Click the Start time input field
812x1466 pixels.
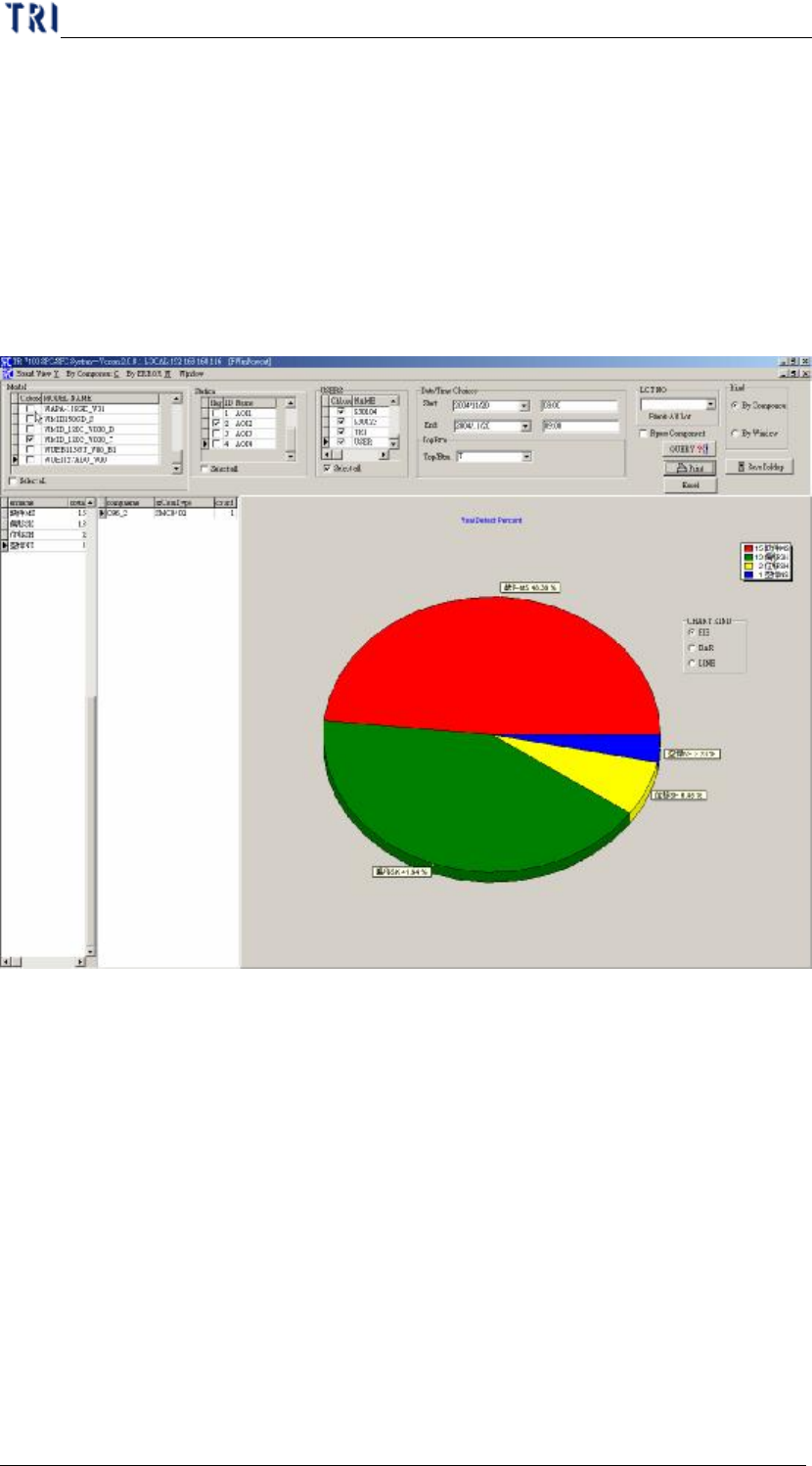click(x=579, y=405)
